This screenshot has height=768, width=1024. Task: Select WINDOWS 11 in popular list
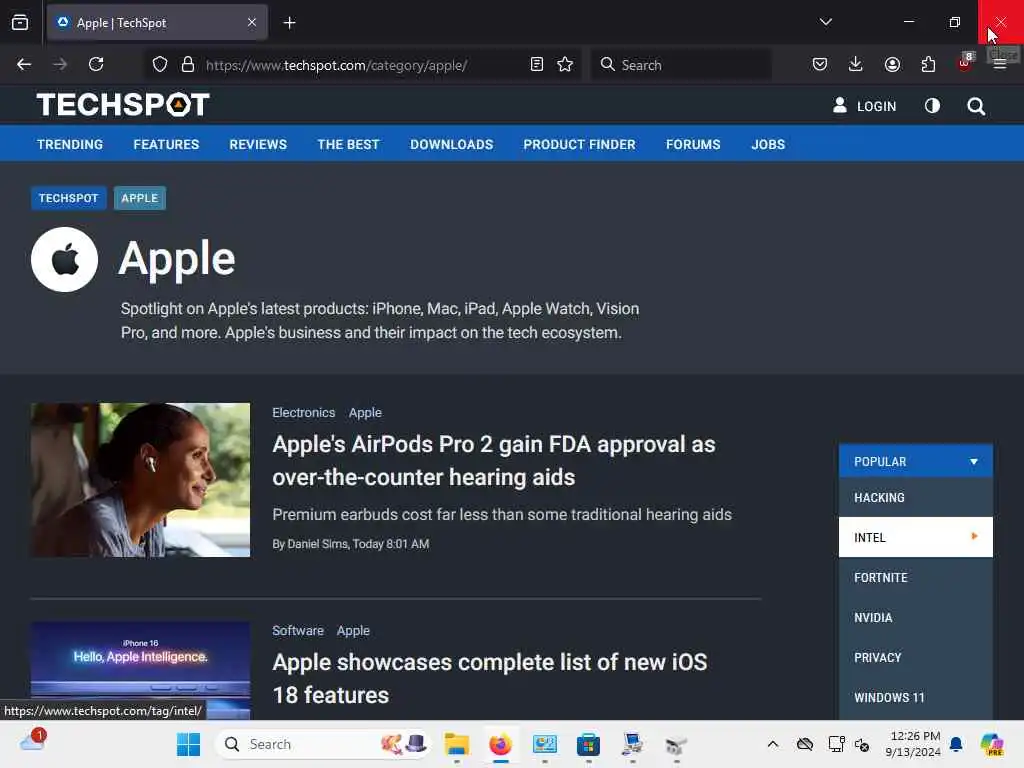pyautogui.click(x=916, y=697)
